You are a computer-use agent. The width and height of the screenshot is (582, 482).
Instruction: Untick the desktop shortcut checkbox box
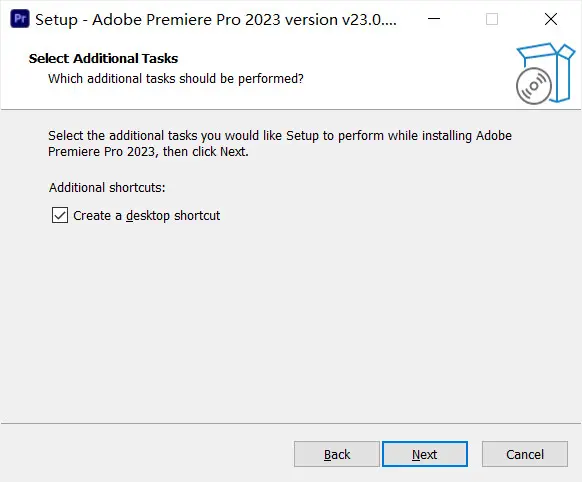60,215
